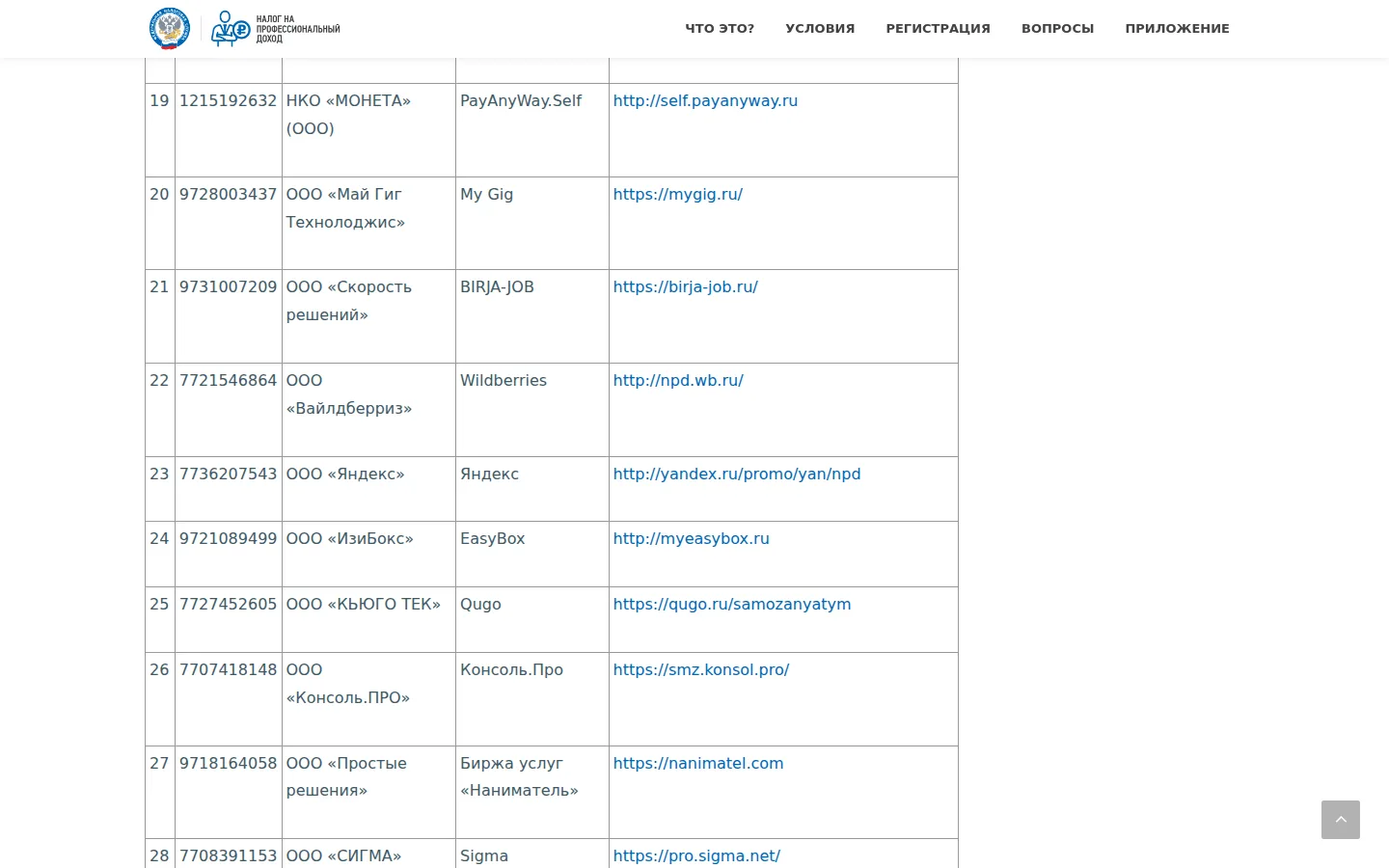Select ПРИЛОЖЕНИЕ in the navigation

pos(1178,29)
